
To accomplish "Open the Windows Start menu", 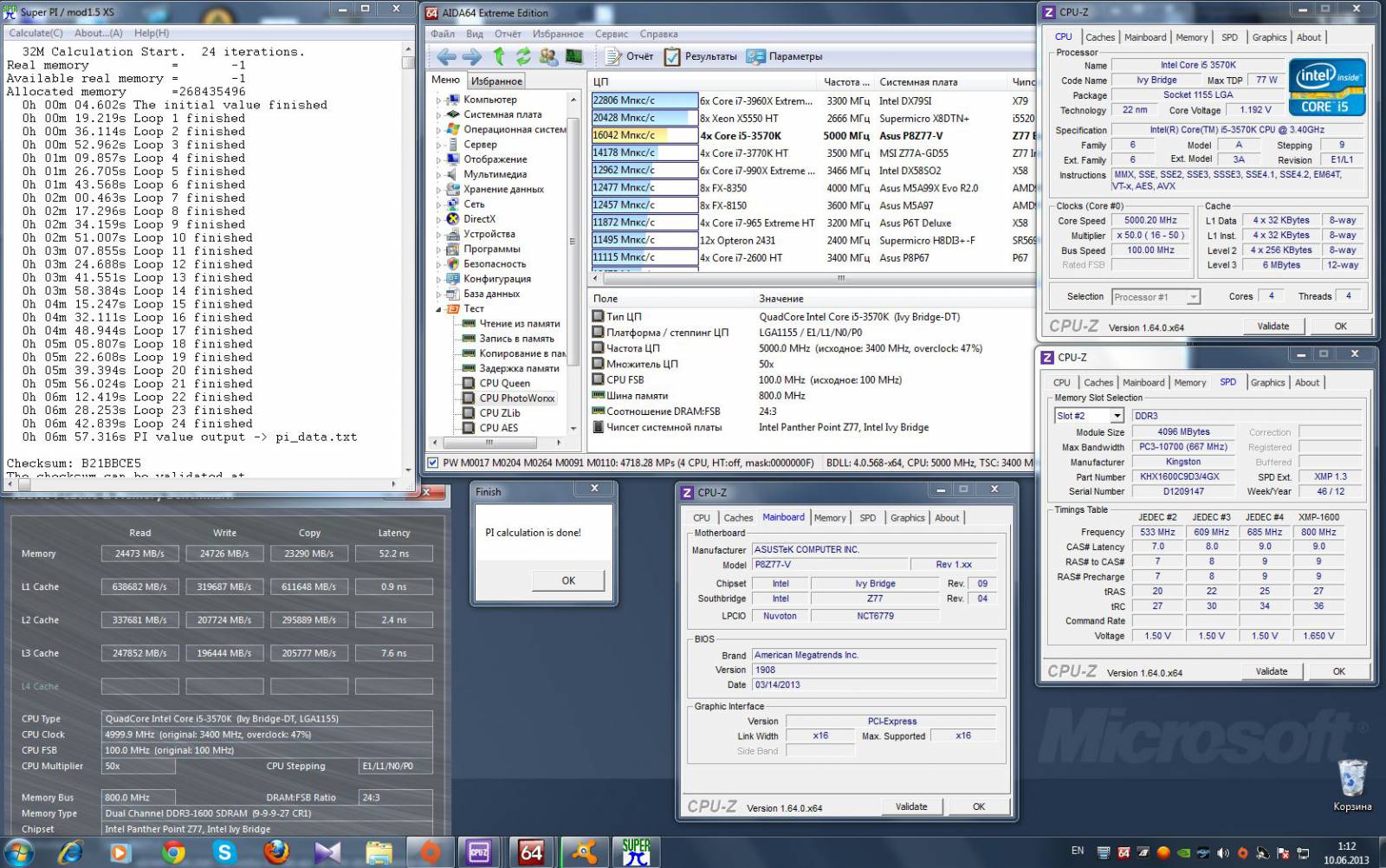I will [x=19, y=852].
